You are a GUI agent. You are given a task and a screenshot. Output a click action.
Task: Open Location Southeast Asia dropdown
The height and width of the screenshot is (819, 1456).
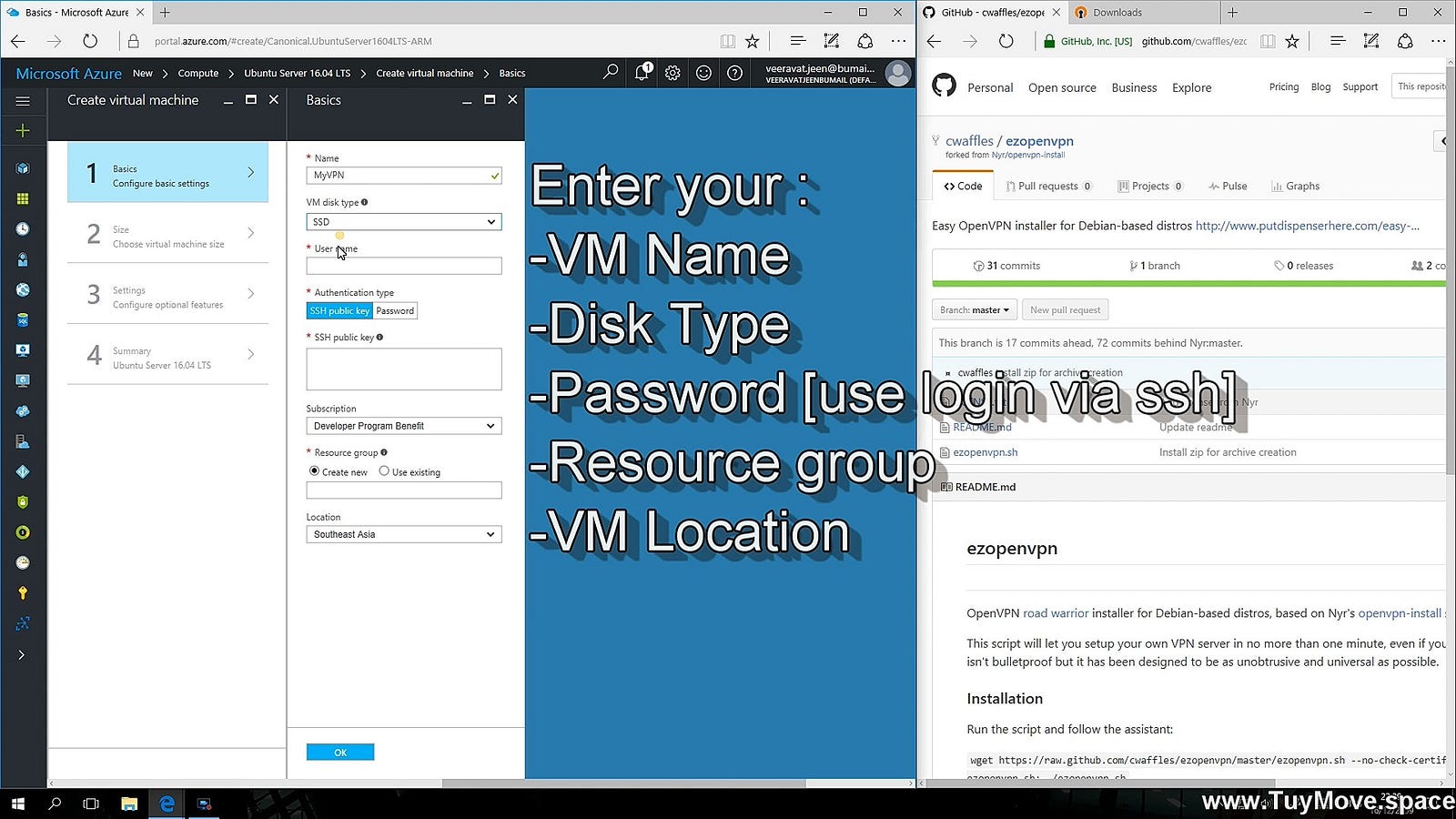[x=404, y=534]
